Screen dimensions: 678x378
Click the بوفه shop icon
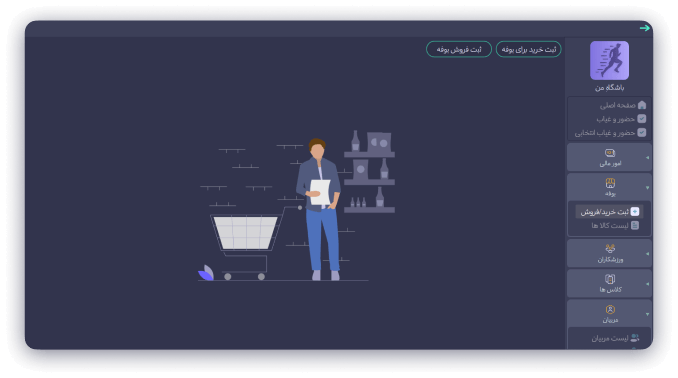pyautogui.click(x=610, y=183)
